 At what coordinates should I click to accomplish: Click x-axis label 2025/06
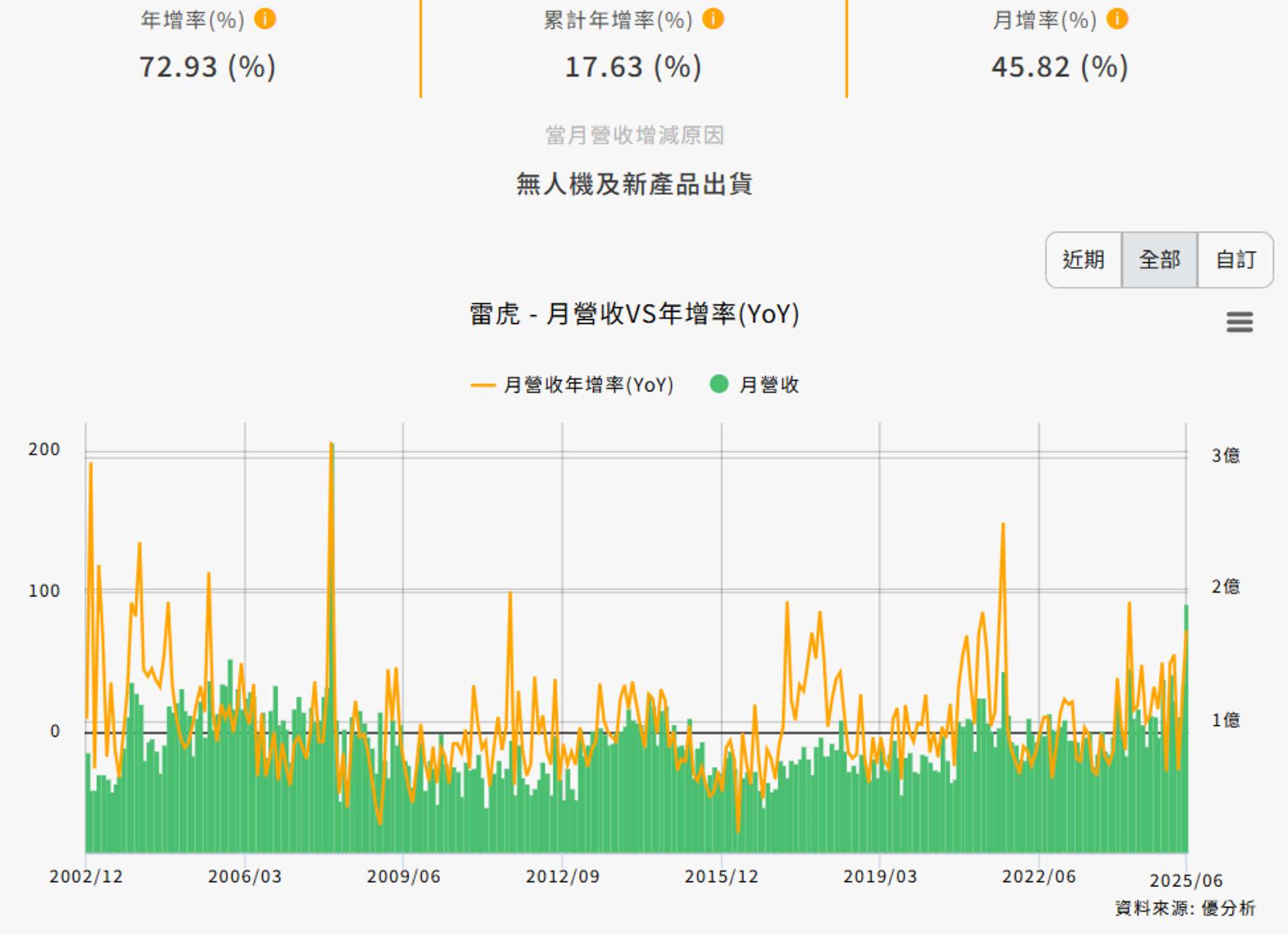coord(1185,880)
